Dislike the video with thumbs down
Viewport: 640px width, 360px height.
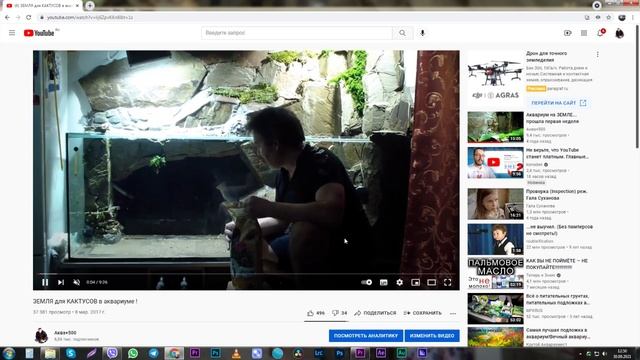(x=339, y=313)
